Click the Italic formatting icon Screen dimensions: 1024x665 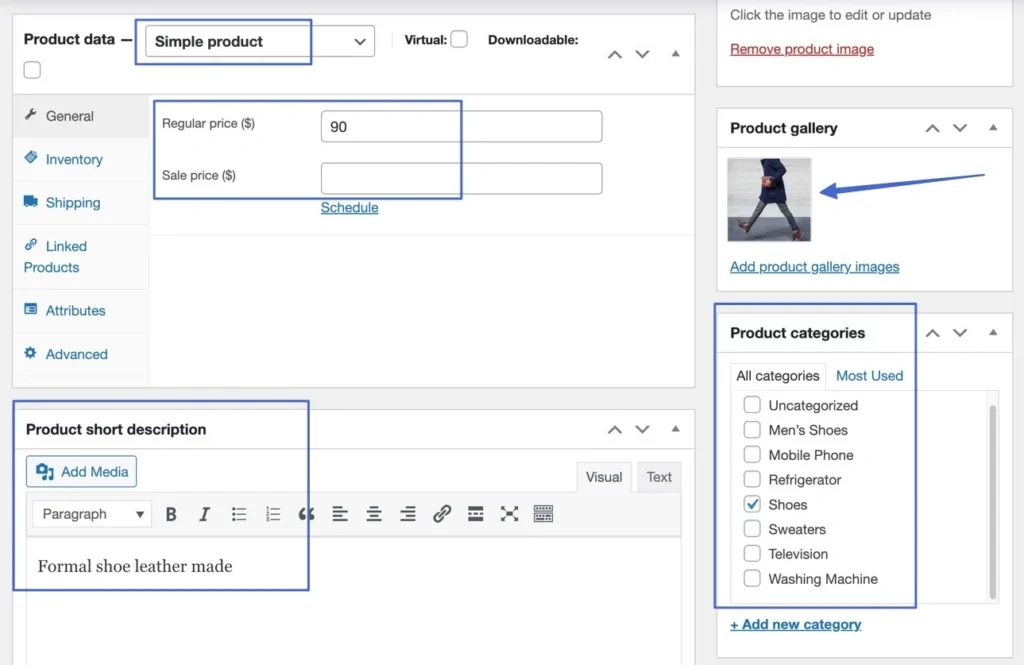tap(204, 514)
